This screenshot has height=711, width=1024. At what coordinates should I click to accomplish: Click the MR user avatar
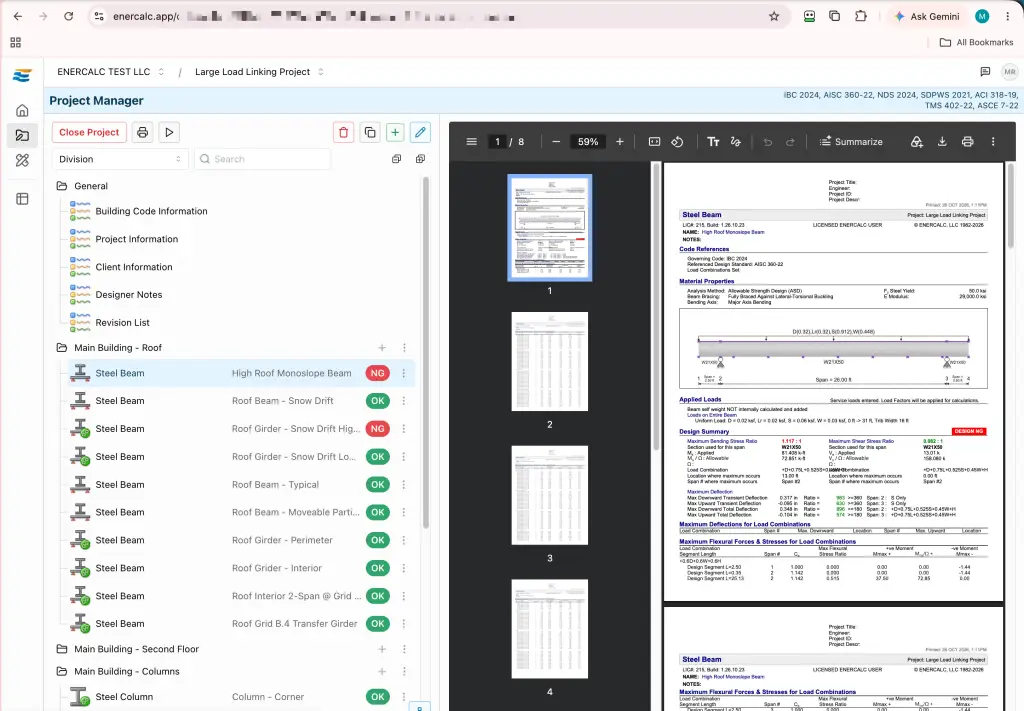[1010, 72]
